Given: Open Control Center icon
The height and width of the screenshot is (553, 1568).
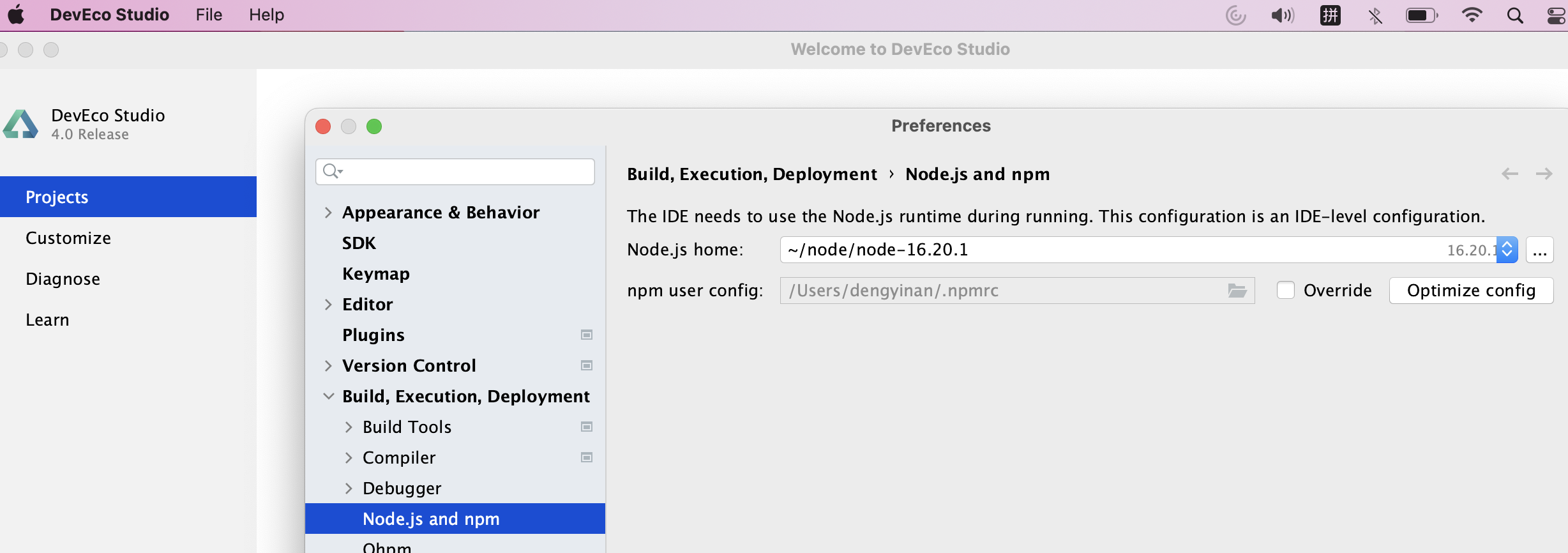Looking at the screenshot, I should (1557, 15).
